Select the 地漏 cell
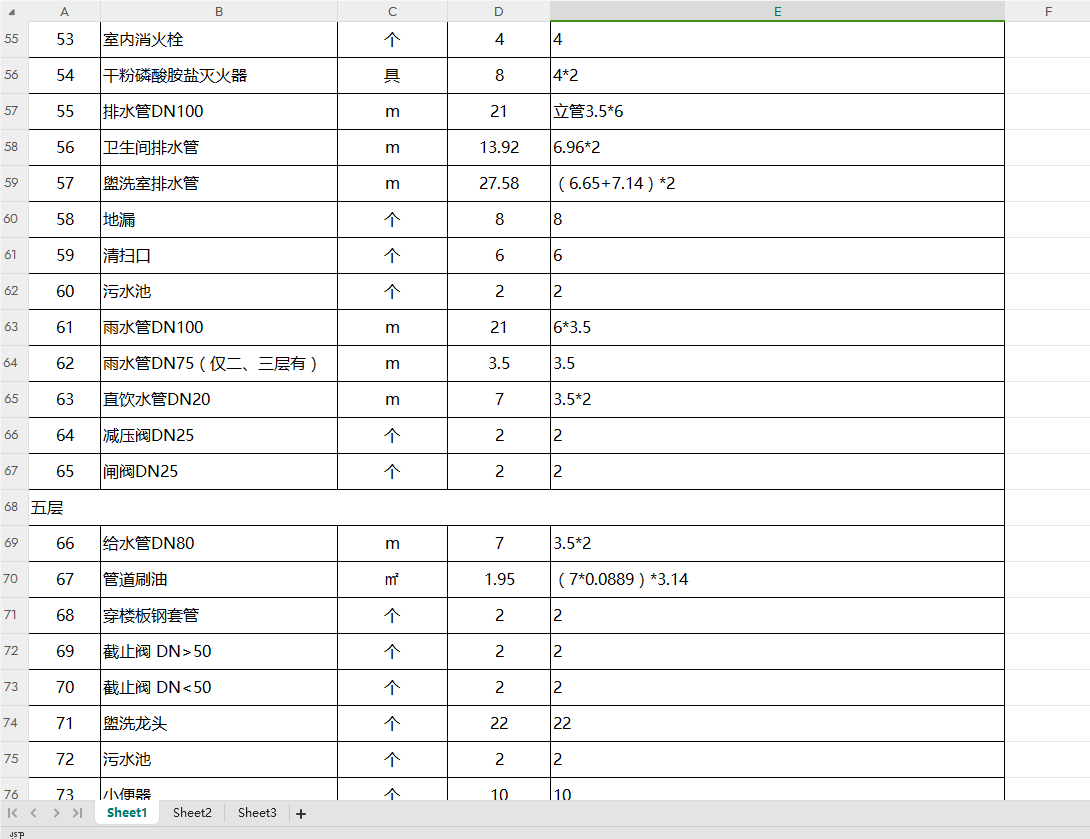The width and height of the screenshot is (1090, 839). pyautogui.click(x=219, y=220)
